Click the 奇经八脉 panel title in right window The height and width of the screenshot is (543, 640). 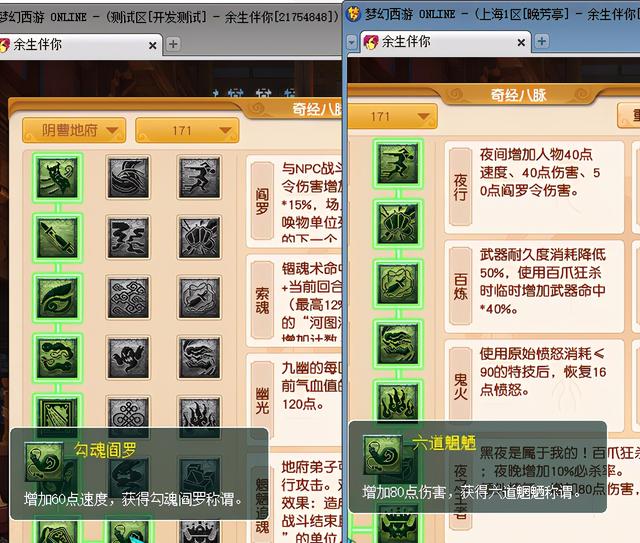pyautogui.click(x=518, y=96)
